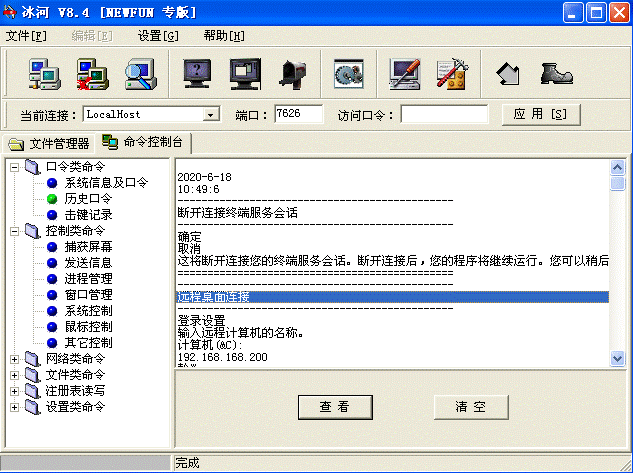The width and height of the screenshot is (633, 473).
Task: Click the 192.168.168.200 text line
Action: tap(222, 357)
